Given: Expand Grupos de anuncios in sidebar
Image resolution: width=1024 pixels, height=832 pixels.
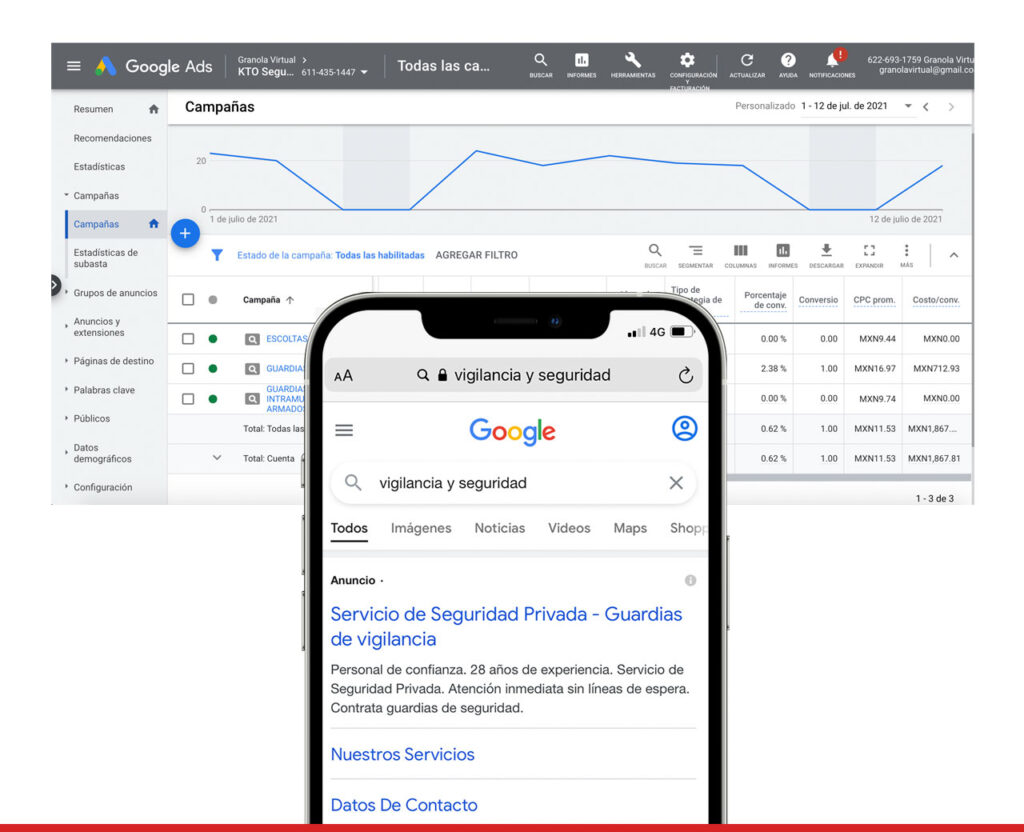Looking at the screenshot, I should click(114, 293).
